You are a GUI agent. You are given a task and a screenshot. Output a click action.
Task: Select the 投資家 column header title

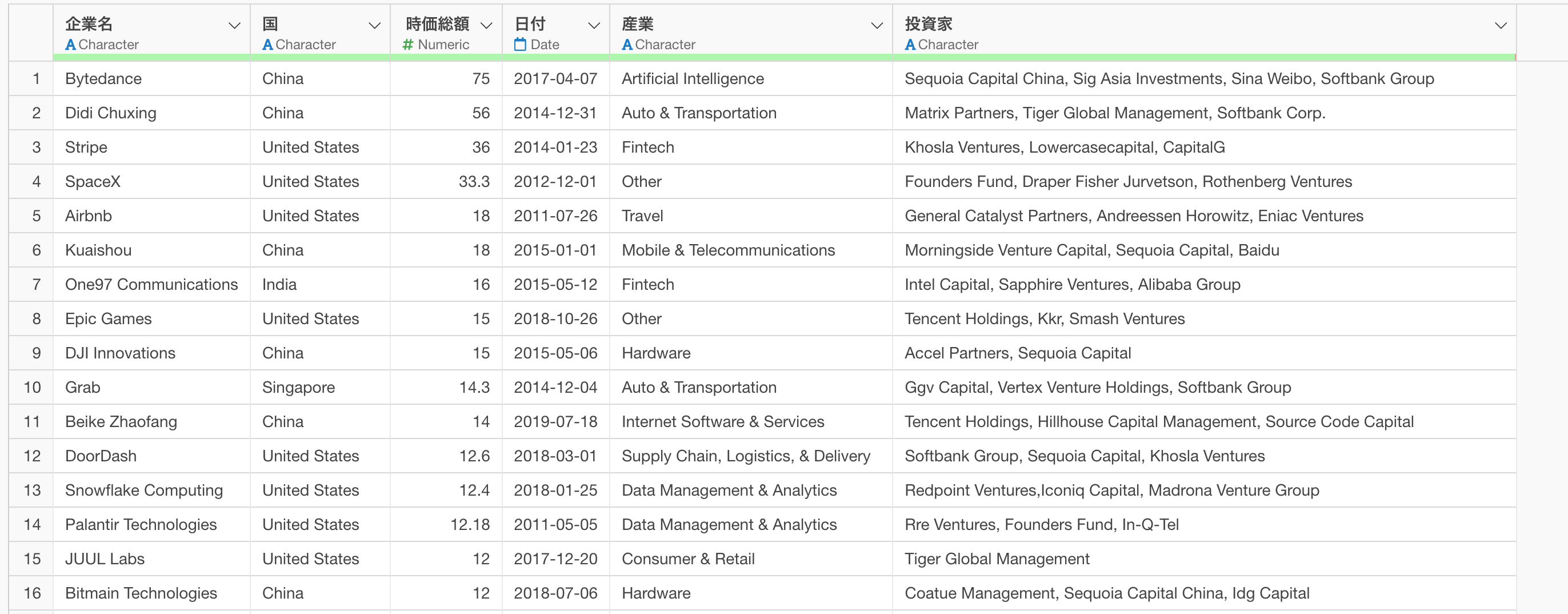(928, 24)
